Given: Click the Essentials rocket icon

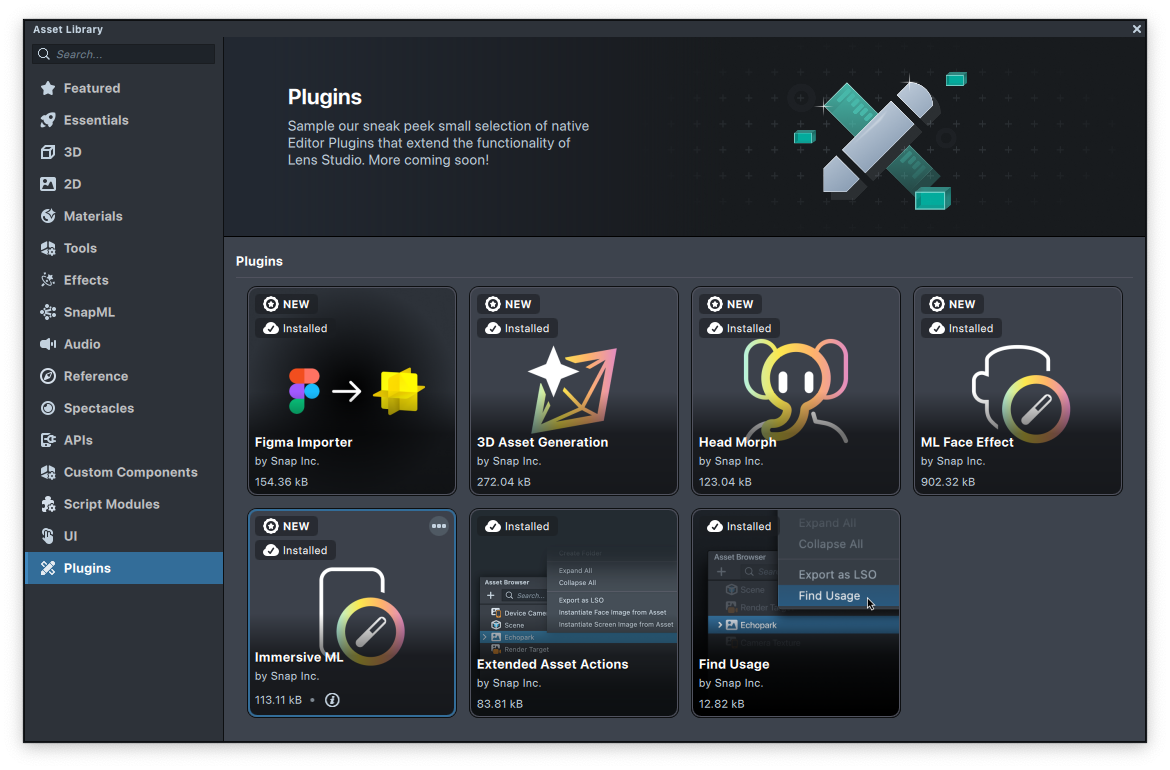Looking at the screenshot, I should coord(47,120).
